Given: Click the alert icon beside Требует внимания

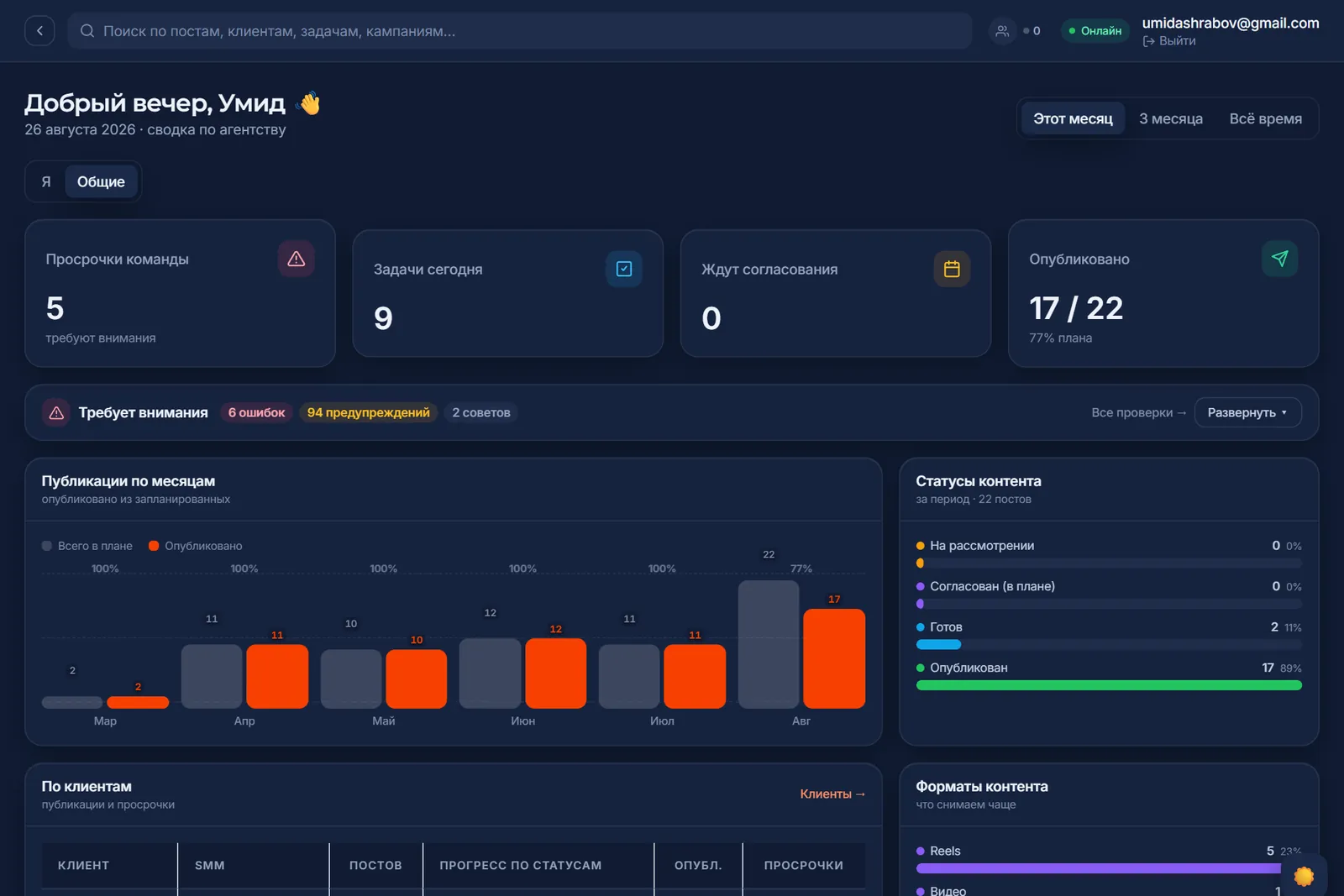Looking at the screenshot, I should [56, 412].
